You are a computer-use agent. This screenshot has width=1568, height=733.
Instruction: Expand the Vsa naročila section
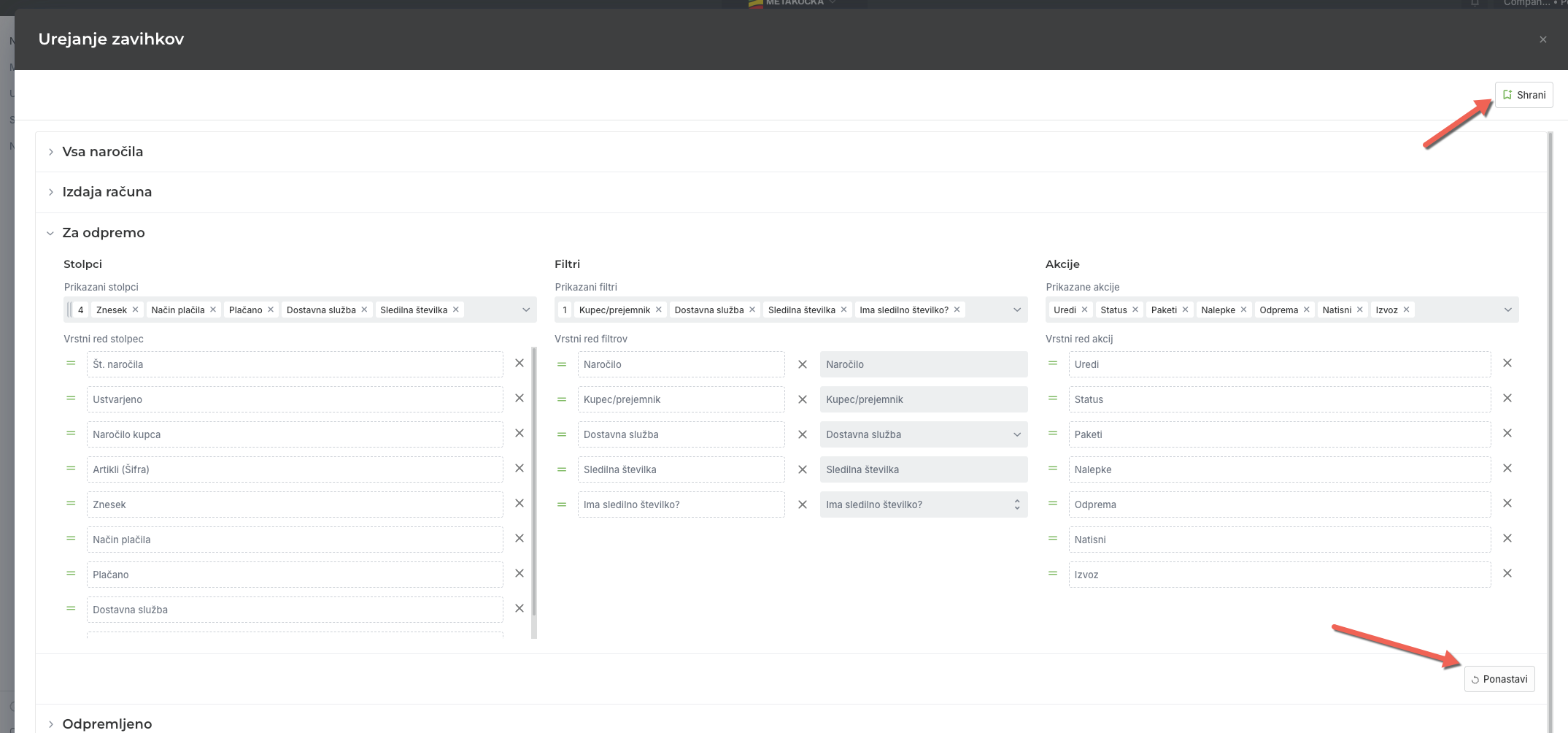coord(102,152)
